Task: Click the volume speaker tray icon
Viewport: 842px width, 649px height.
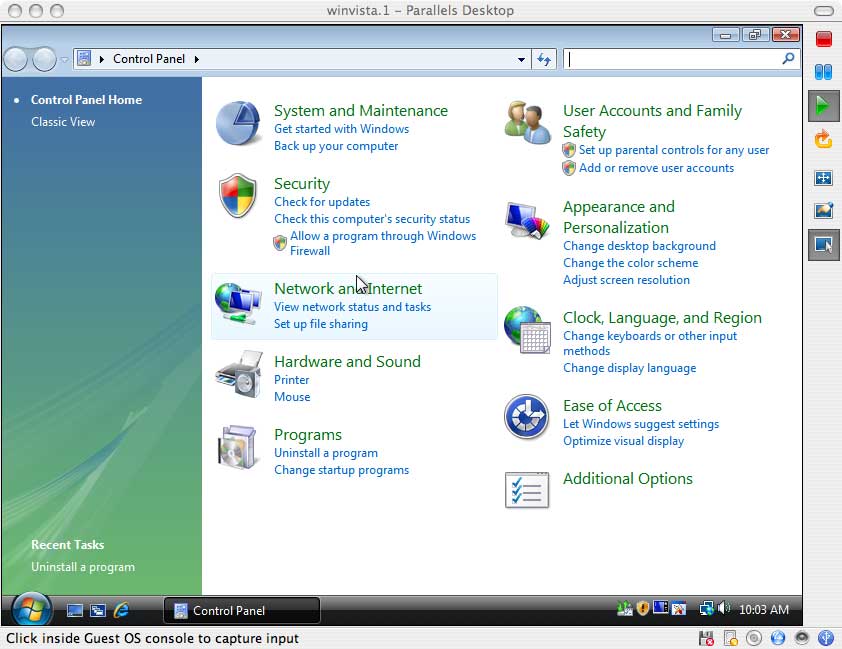Action: [724, 608]
